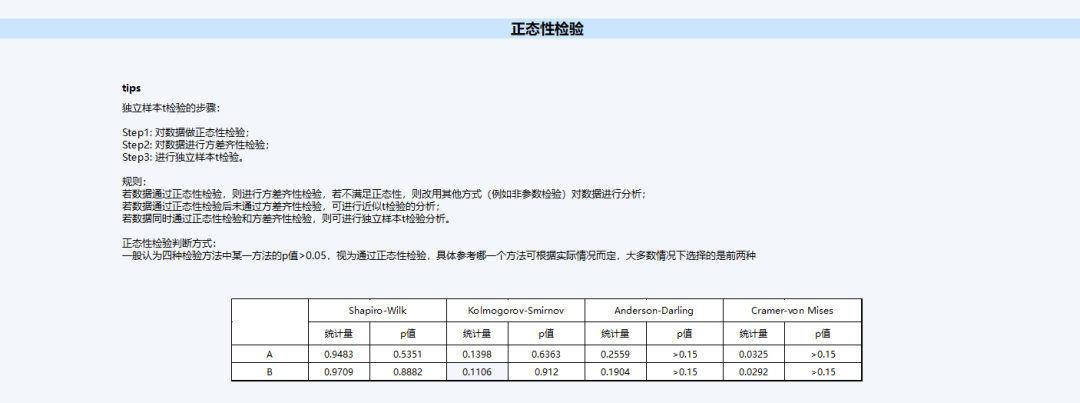Select the Kolmogorov-Smirnov column header
The width and height of the screenshot is (1080, 403).
[x=515, y=310]
